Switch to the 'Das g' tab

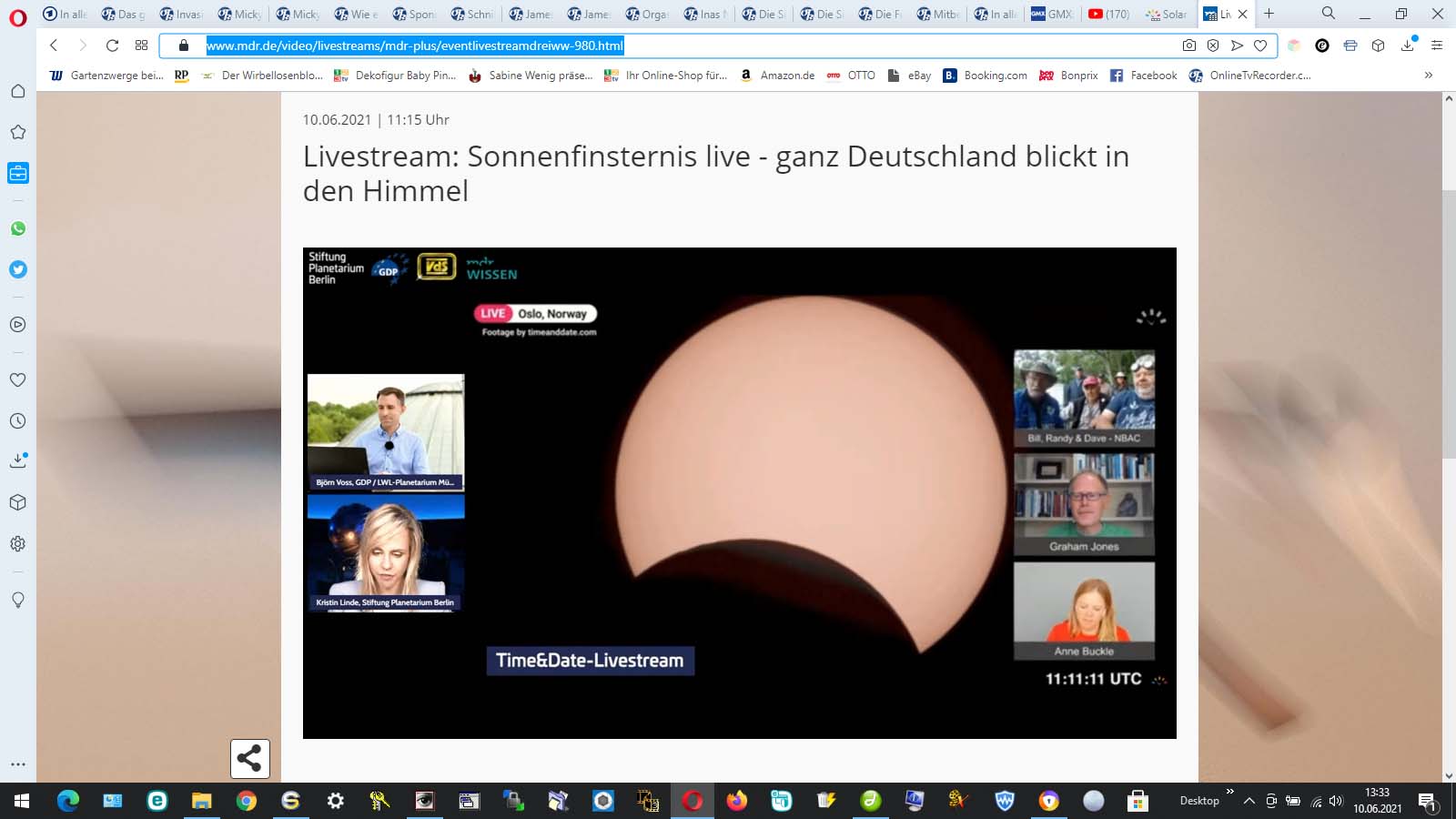(123, 14)
